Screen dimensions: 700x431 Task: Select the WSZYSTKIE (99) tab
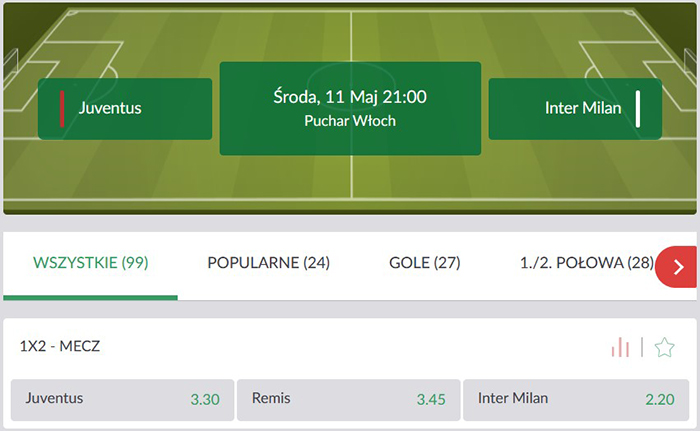[91, 264]
